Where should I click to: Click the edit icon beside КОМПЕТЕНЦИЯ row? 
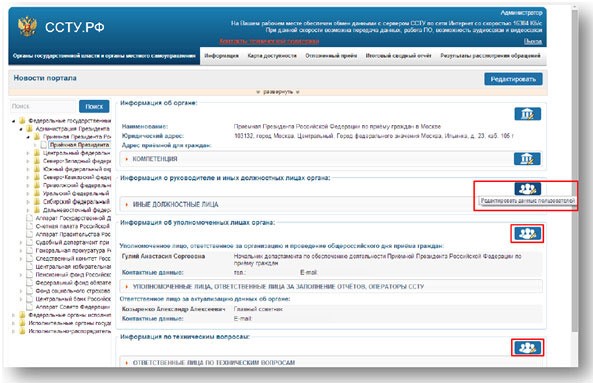[x=527, y=159]
